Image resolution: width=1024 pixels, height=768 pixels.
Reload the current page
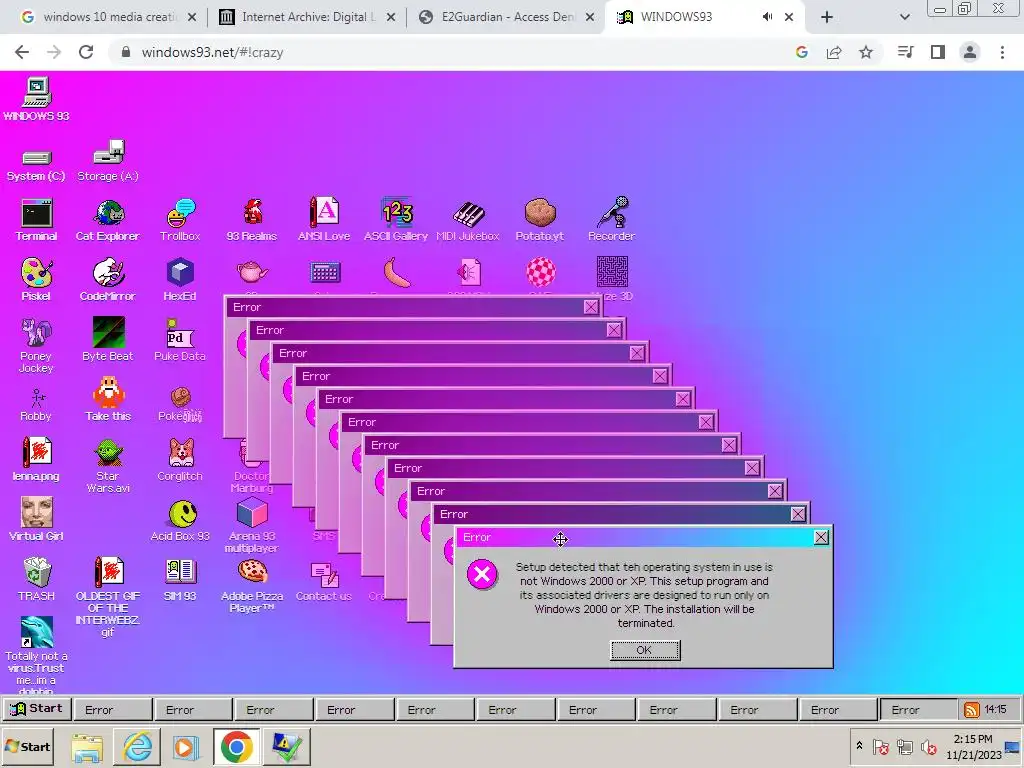click(86, 52)
